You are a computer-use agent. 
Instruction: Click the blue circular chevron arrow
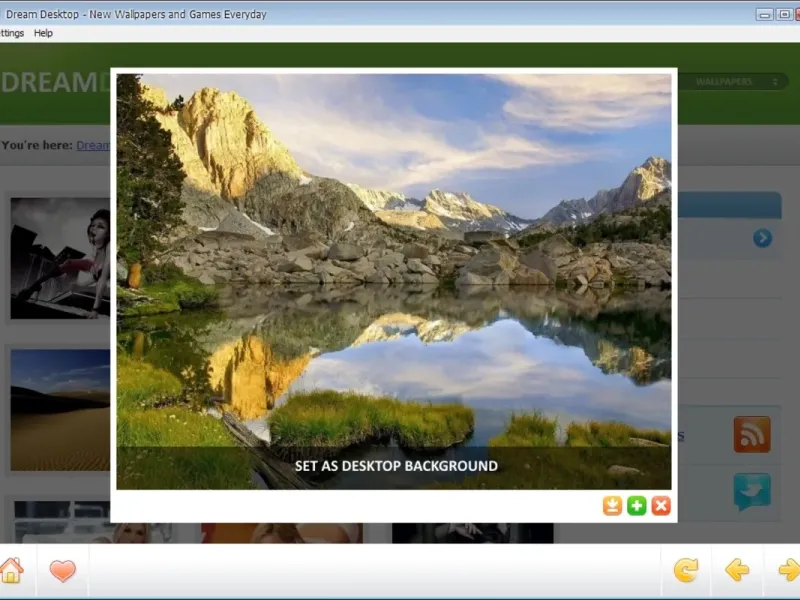pyautogui.click(x=762, y=238)
